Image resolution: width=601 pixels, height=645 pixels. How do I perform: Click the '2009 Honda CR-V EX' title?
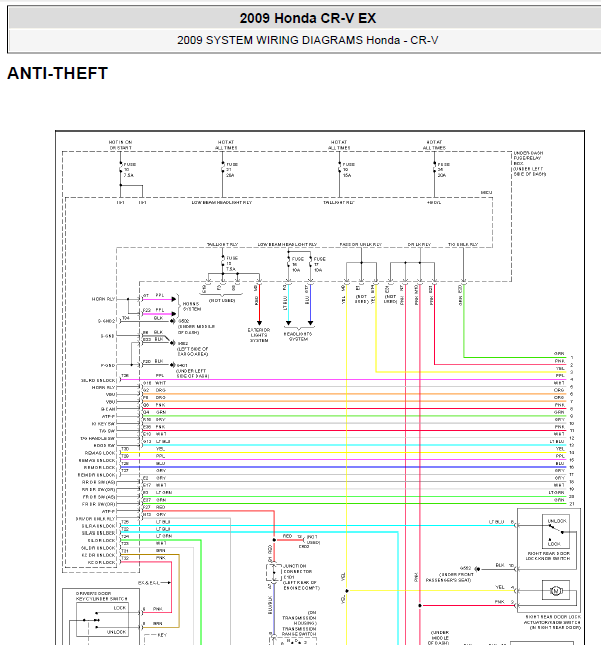[308, 18]
